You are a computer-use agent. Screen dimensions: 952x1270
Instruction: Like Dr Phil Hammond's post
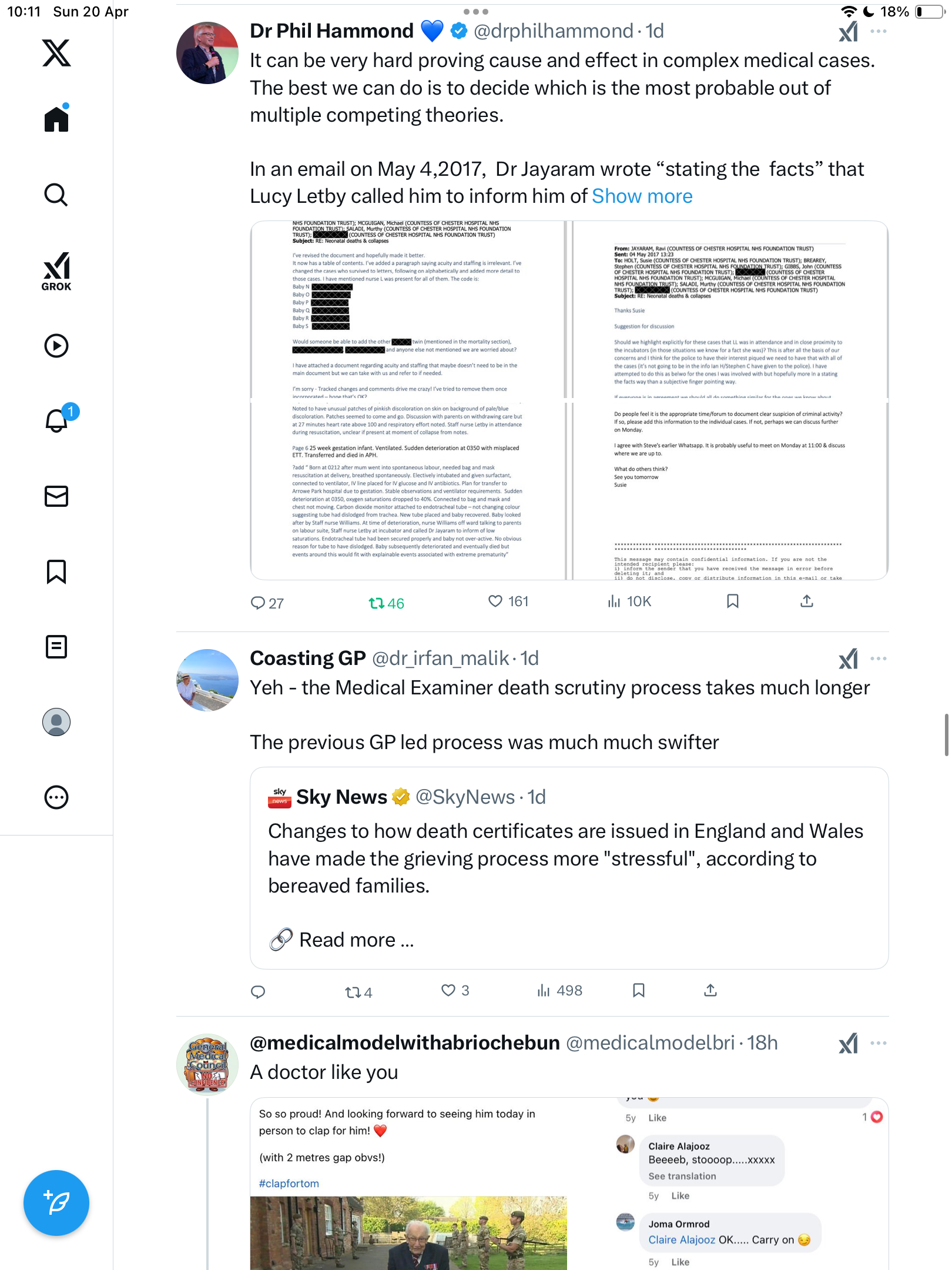(508, 601)
